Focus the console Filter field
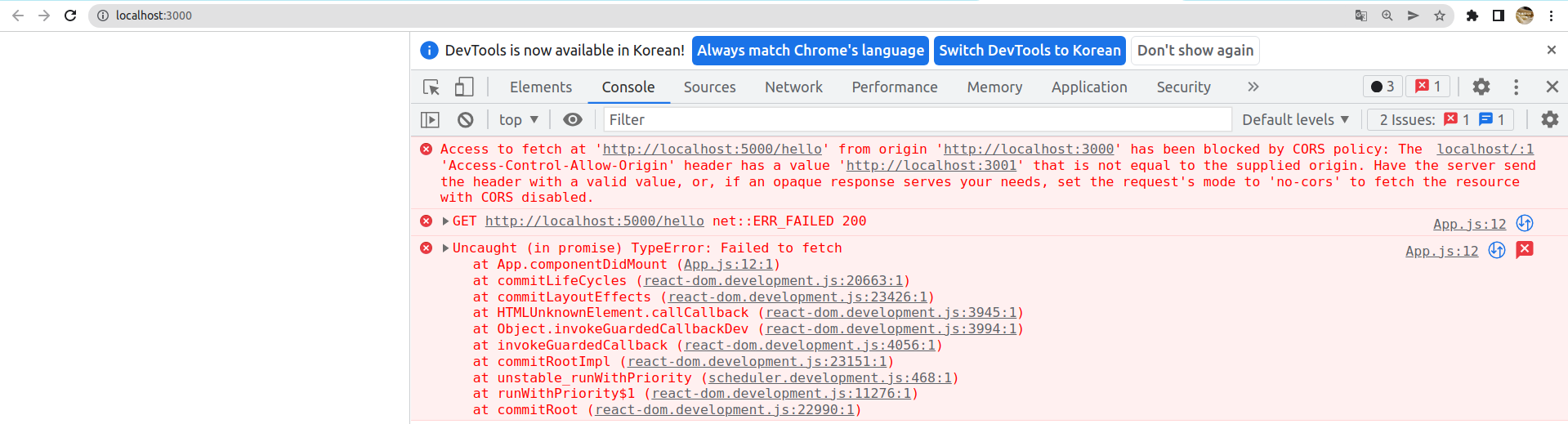The width and height of the screenshot is (1568, 424). 917,120
